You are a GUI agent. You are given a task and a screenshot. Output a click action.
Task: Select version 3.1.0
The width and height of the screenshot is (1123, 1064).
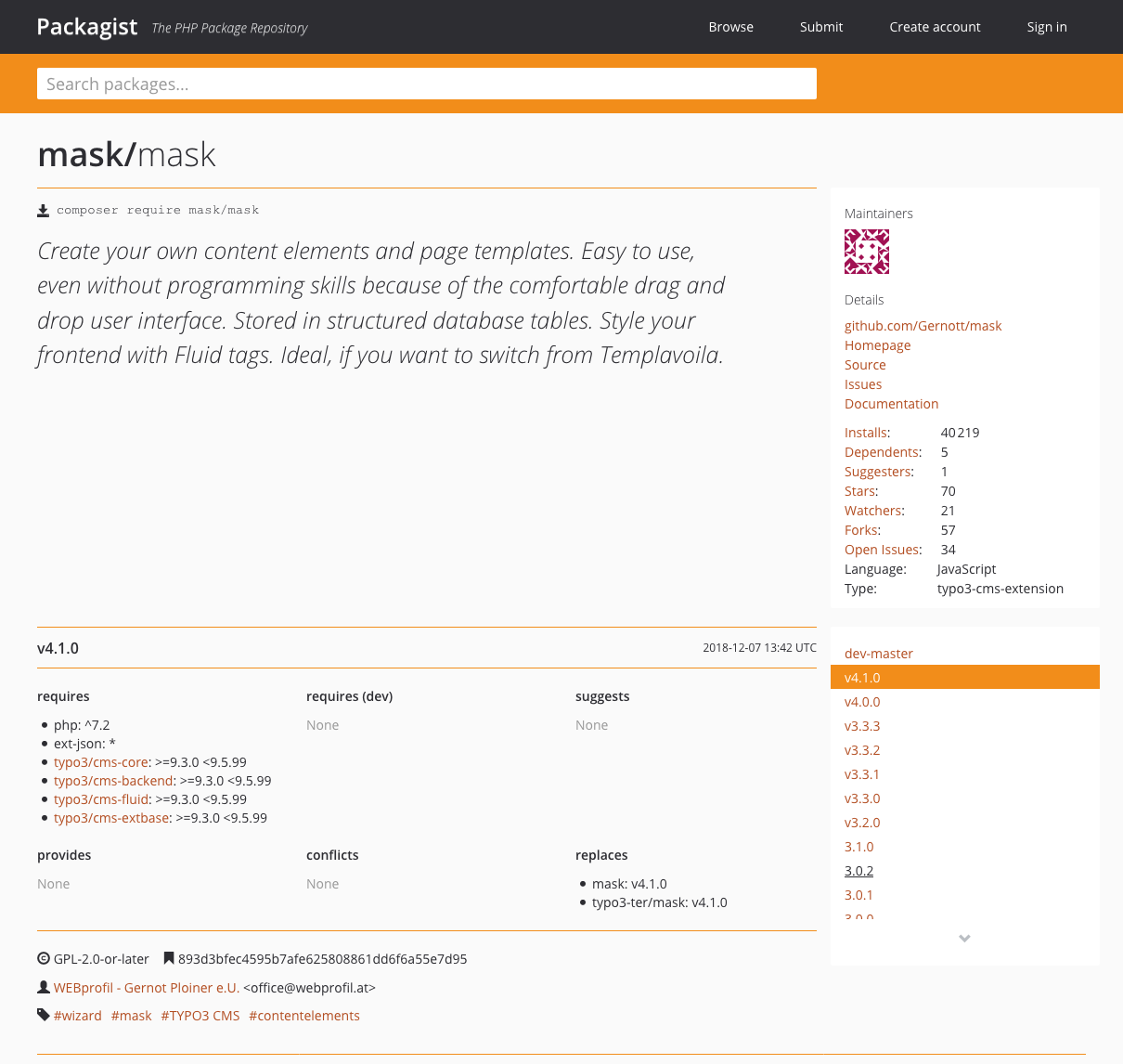tap(858, 847)
